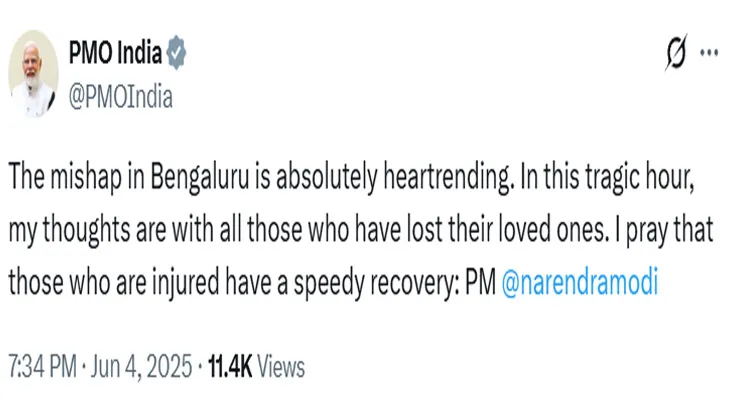Open the 11.4K view count
Viewport: 730px width, 400px height.
point(230,366)
